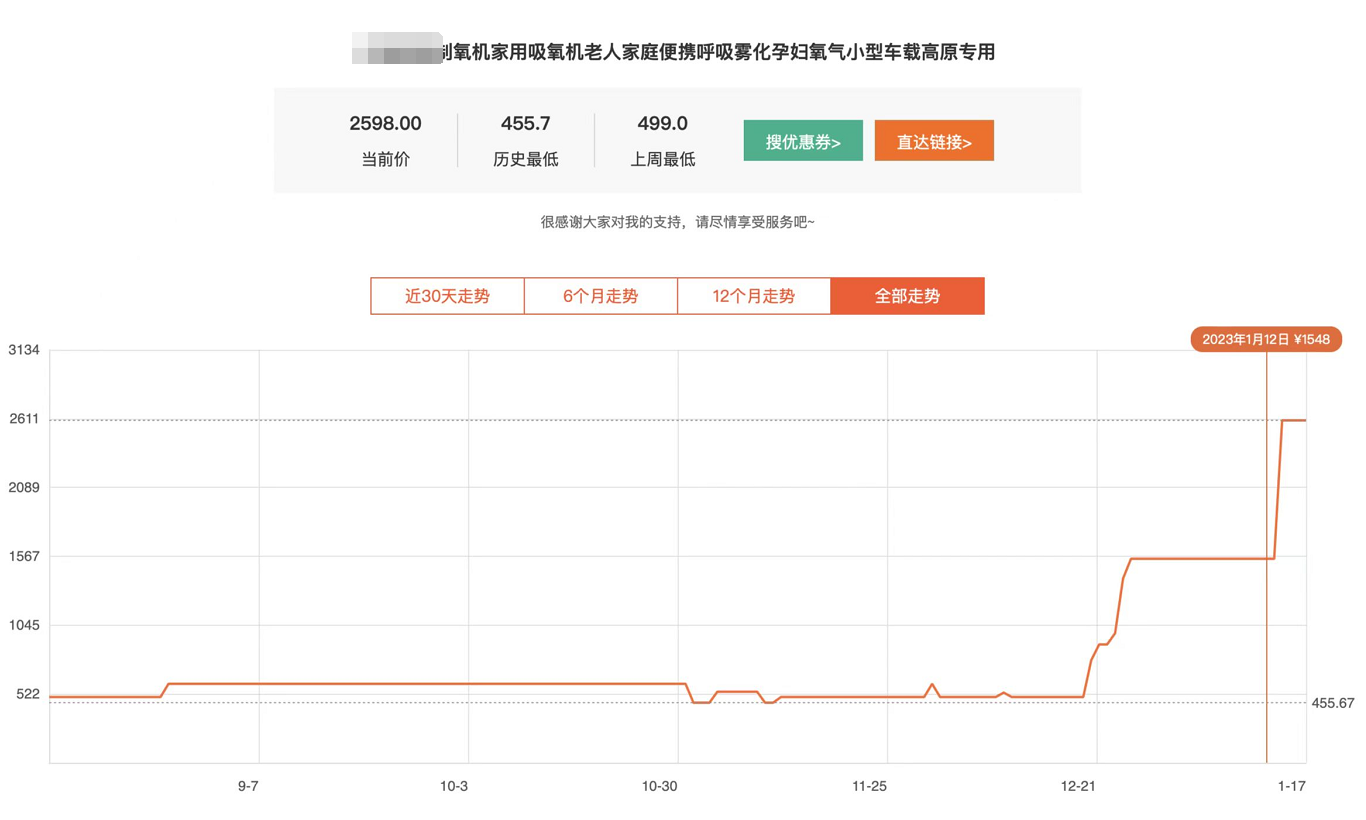The height and width of the screenshot is (820, 1366).
Task: Click the green 搜优惠券 button
Action: click(x=803, y=140)
